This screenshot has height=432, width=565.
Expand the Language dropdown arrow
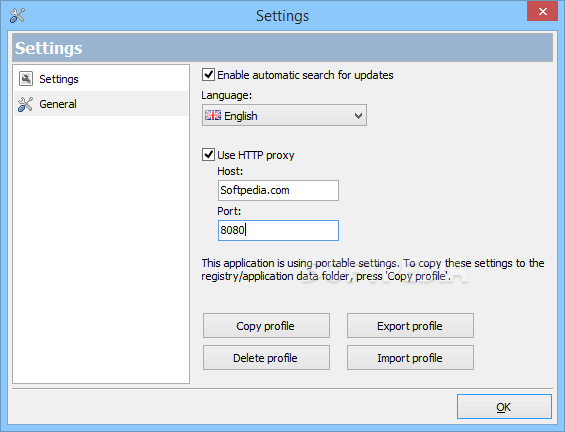point(358,116)
